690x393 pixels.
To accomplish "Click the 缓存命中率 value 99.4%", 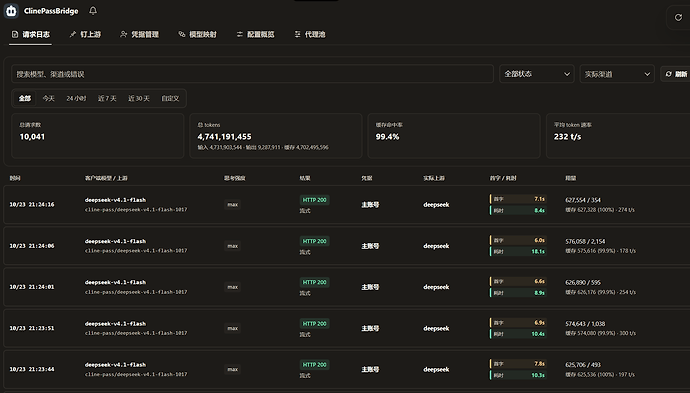I will point(387,137).
